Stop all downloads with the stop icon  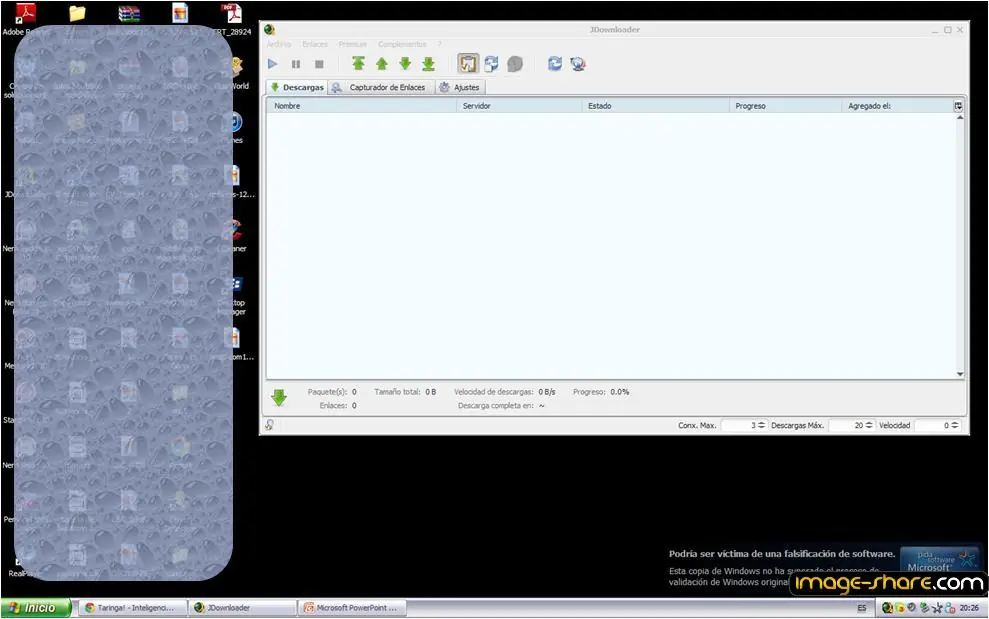[319, 64]
